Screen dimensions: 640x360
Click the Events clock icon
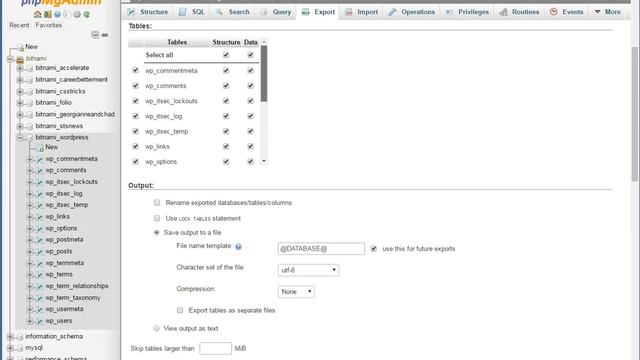click(x=553, y=12)
